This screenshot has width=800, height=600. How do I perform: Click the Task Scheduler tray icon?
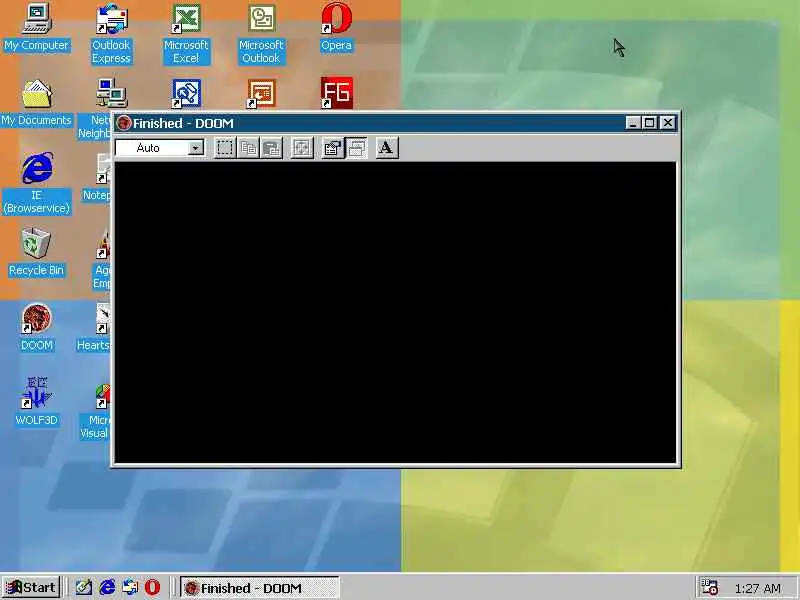[709, 587]
